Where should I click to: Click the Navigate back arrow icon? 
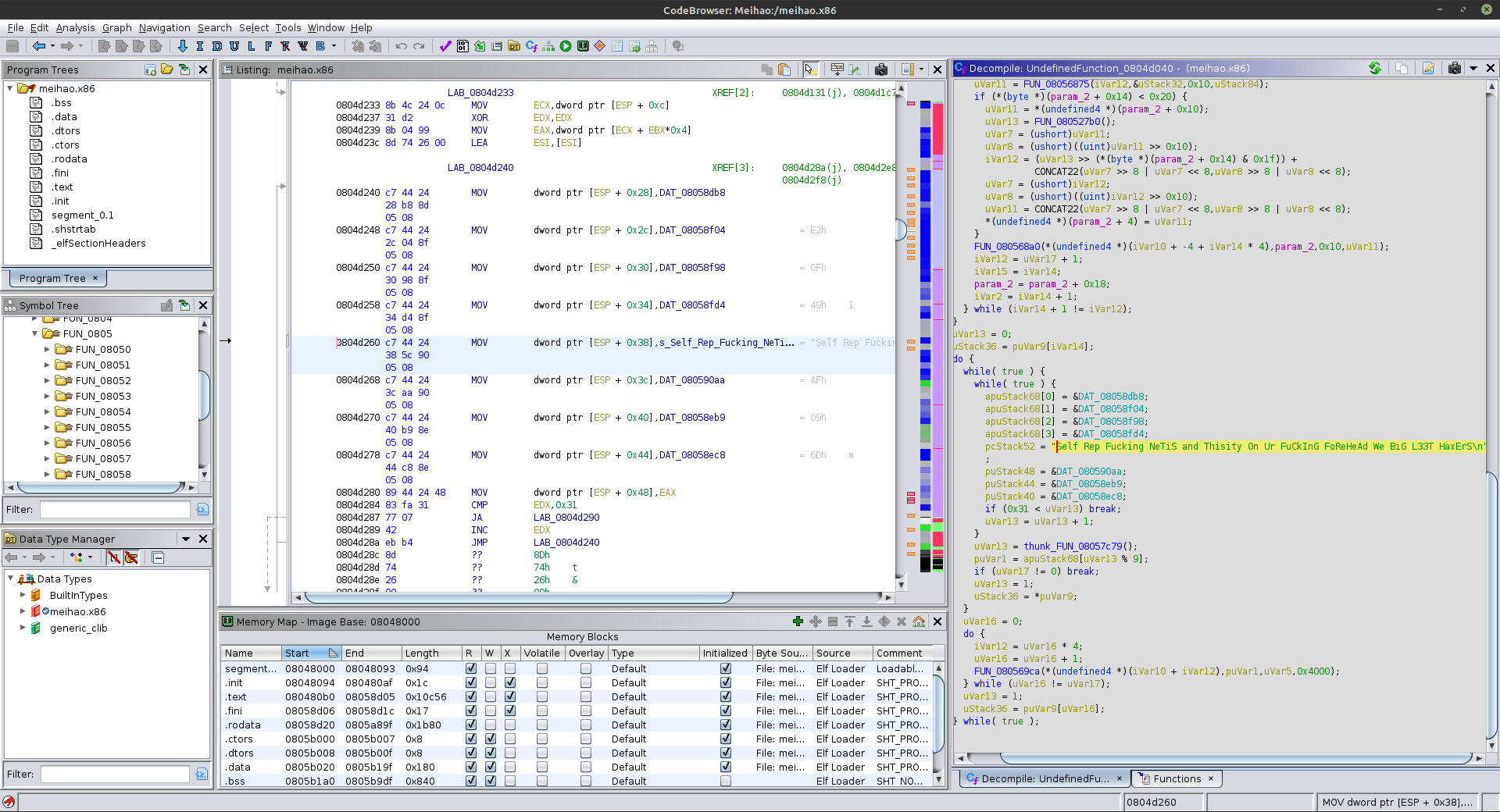point(38,46)
